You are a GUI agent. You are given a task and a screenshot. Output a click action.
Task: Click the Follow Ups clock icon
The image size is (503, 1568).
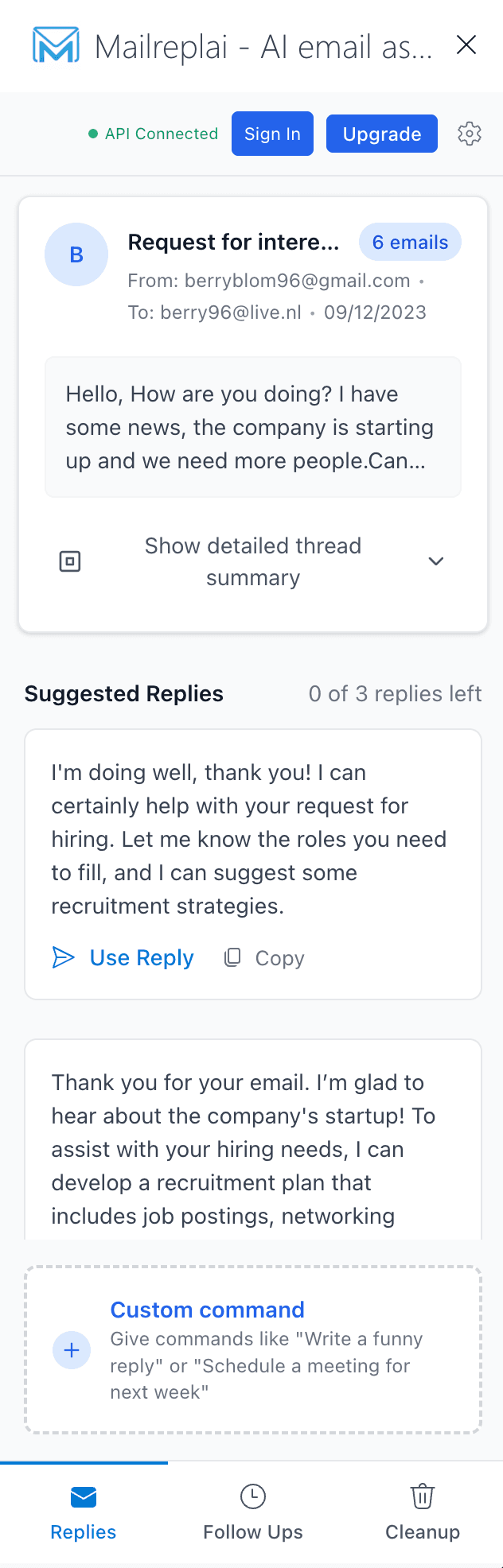point(253,1496)
